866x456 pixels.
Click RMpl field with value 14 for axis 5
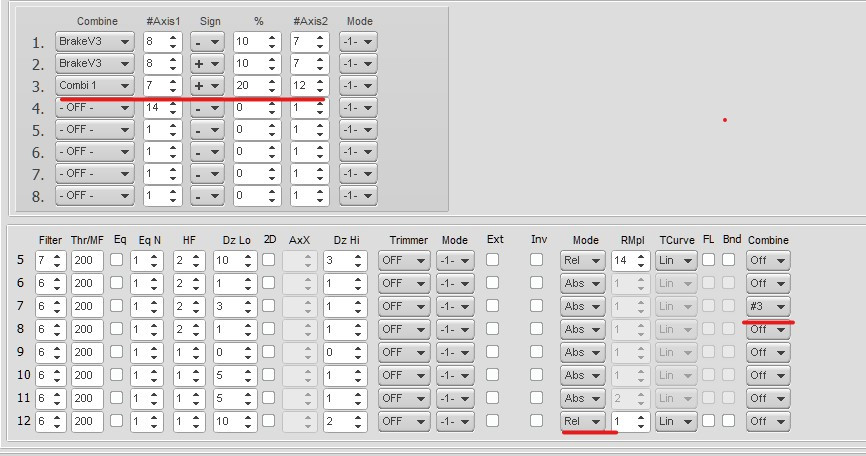pos(630,261)
